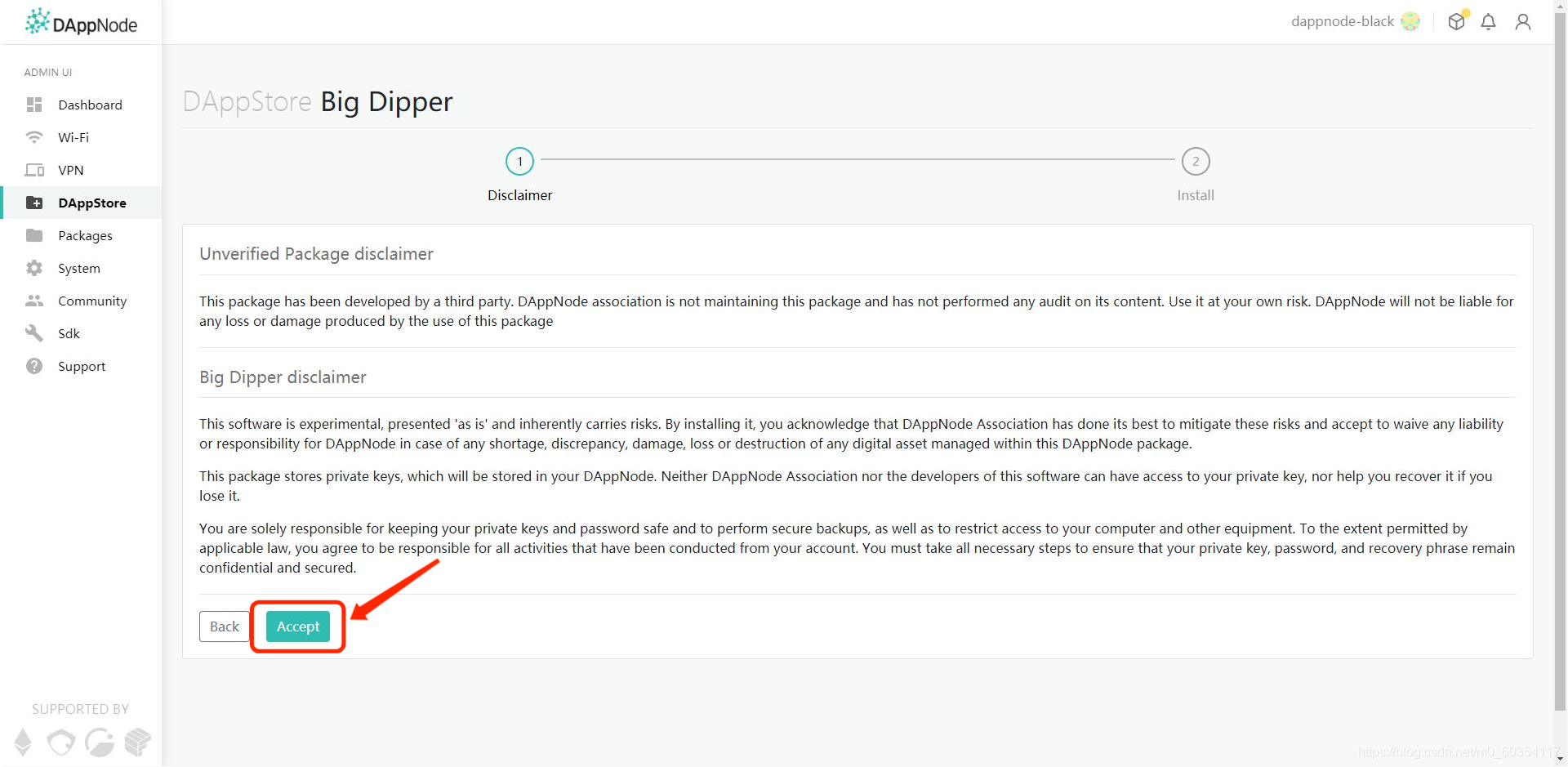Click the Community people icon
Viewport: 1568px width, 767px height.
coord(34,301)
